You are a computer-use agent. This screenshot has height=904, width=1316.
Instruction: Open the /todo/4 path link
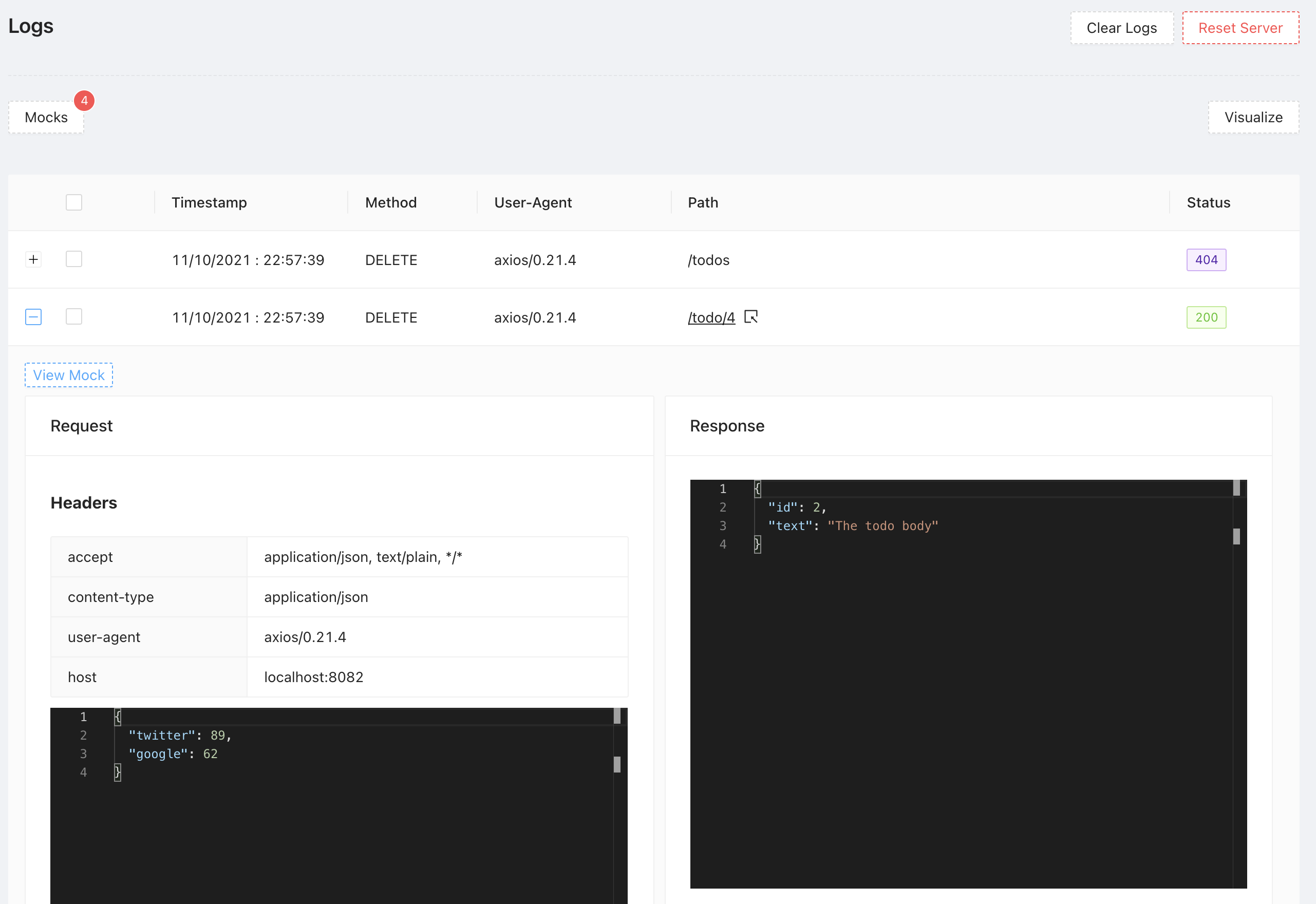[x=711, y=318]
